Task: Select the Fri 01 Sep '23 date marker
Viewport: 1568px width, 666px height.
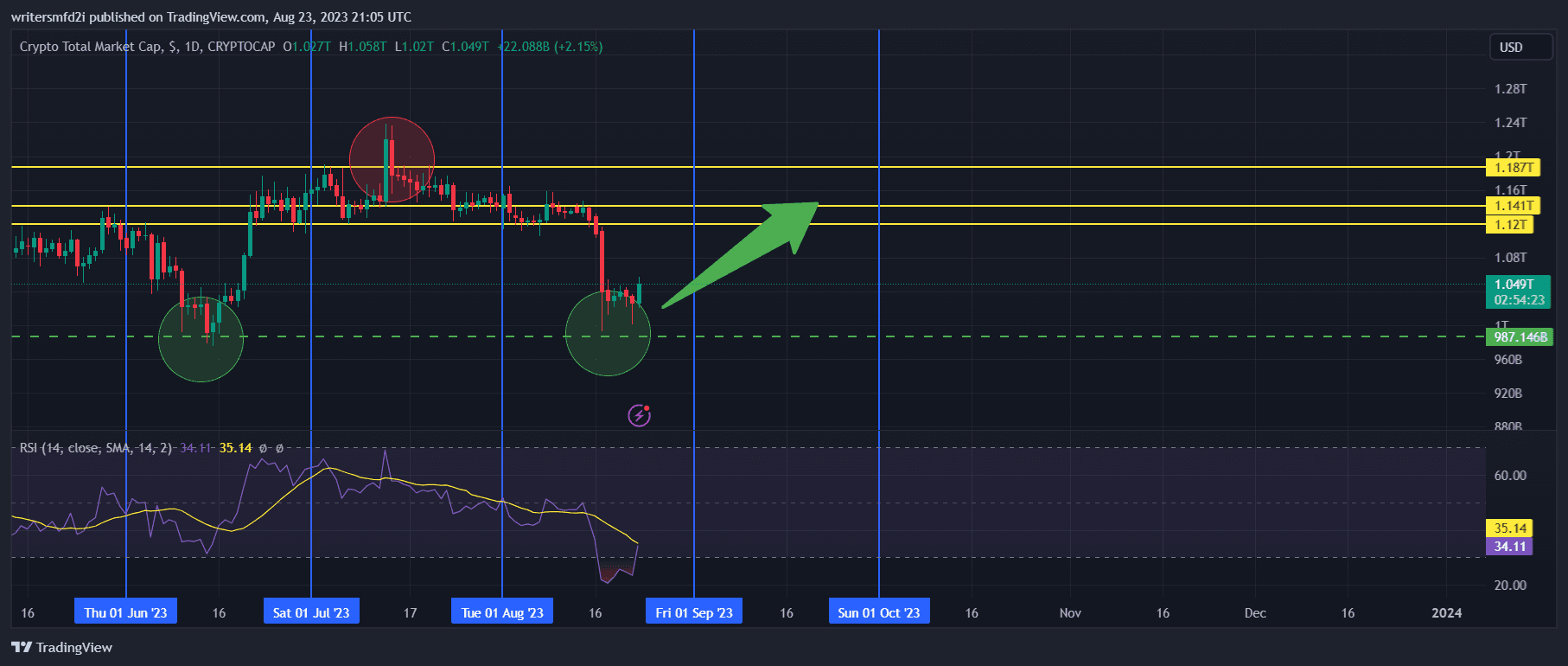Action: point(693,612)
